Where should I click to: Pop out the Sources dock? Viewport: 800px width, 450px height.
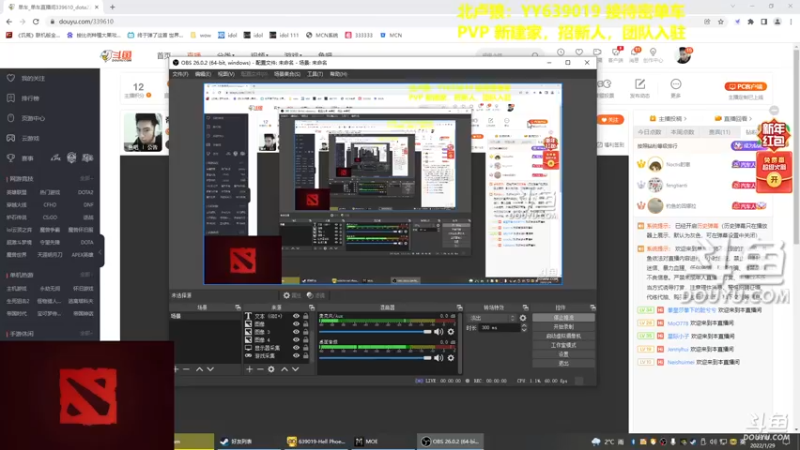point(312,308)
